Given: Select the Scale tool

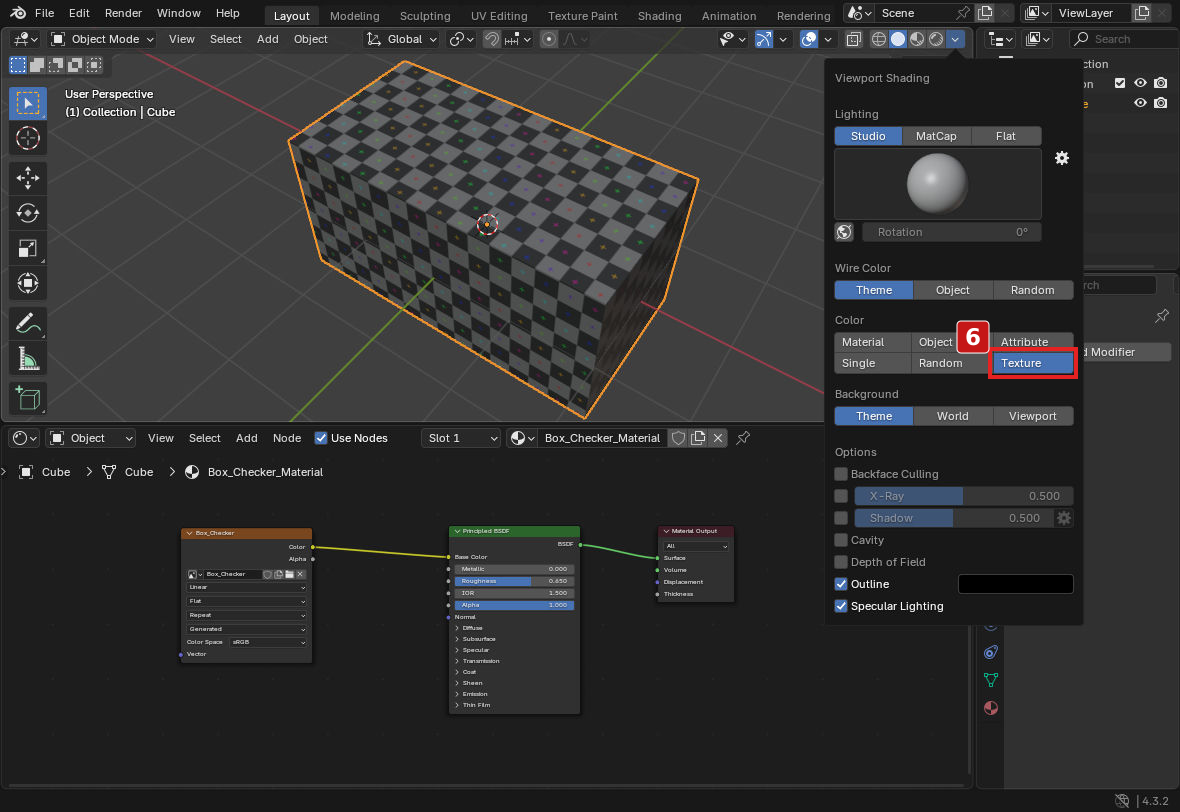Looking at the screenshot, I should coord(28,248).
